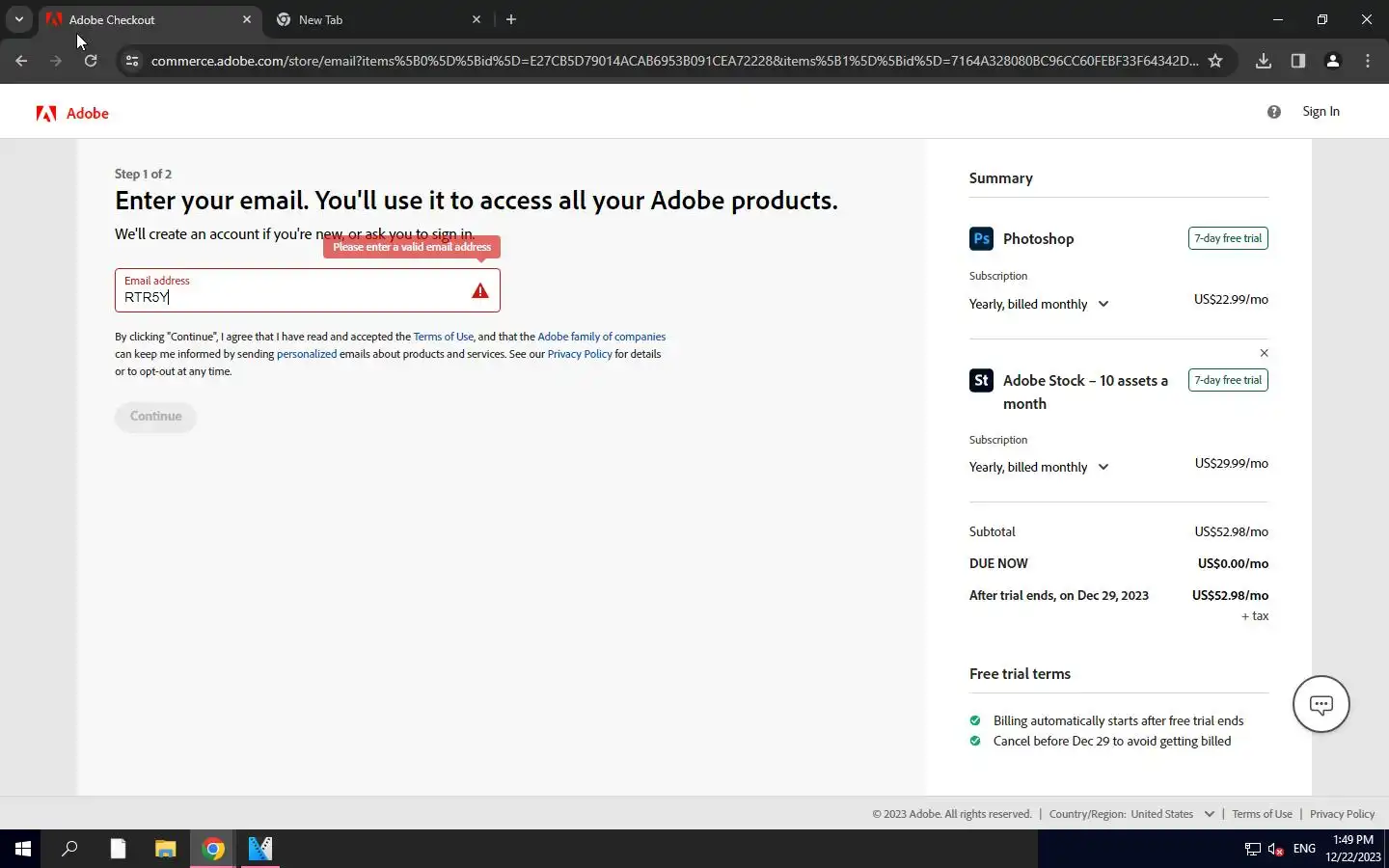Open Country/Region selector in footer

coord(1132,814)
